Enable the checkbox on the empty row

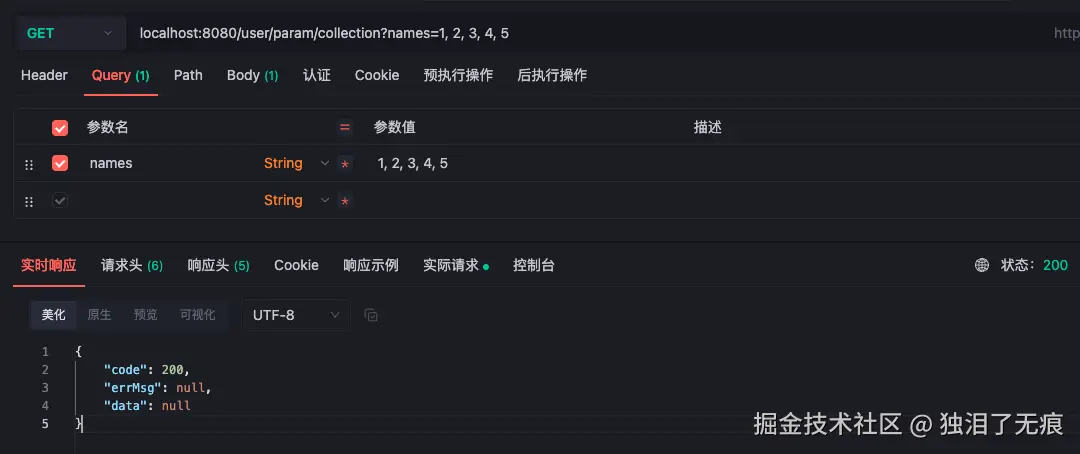(60, 200)
